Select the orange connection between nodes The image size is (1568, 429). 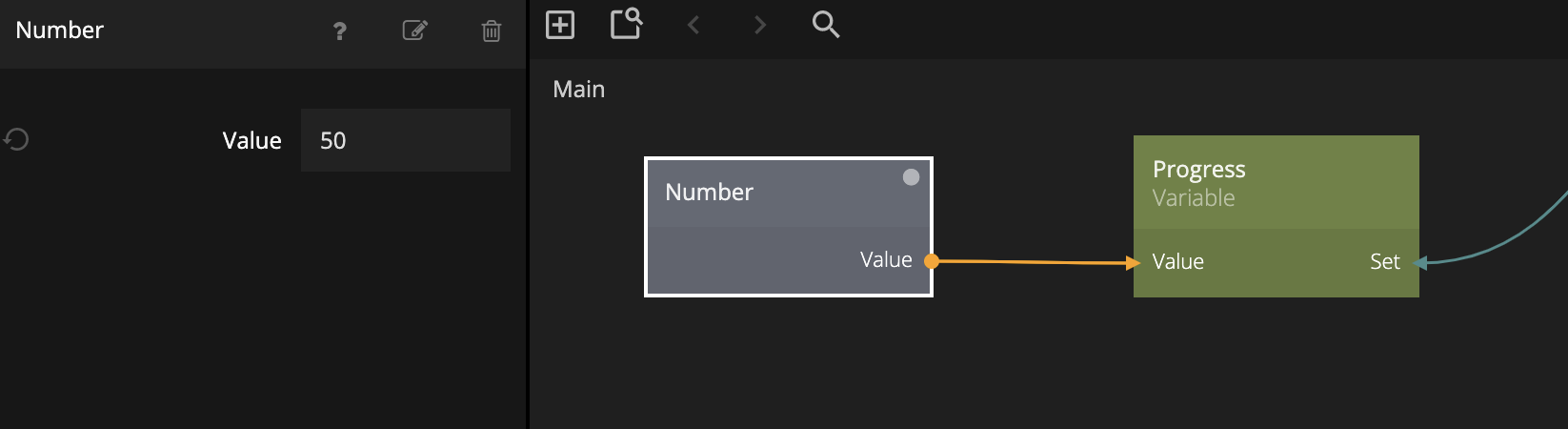coord(1034,262)
